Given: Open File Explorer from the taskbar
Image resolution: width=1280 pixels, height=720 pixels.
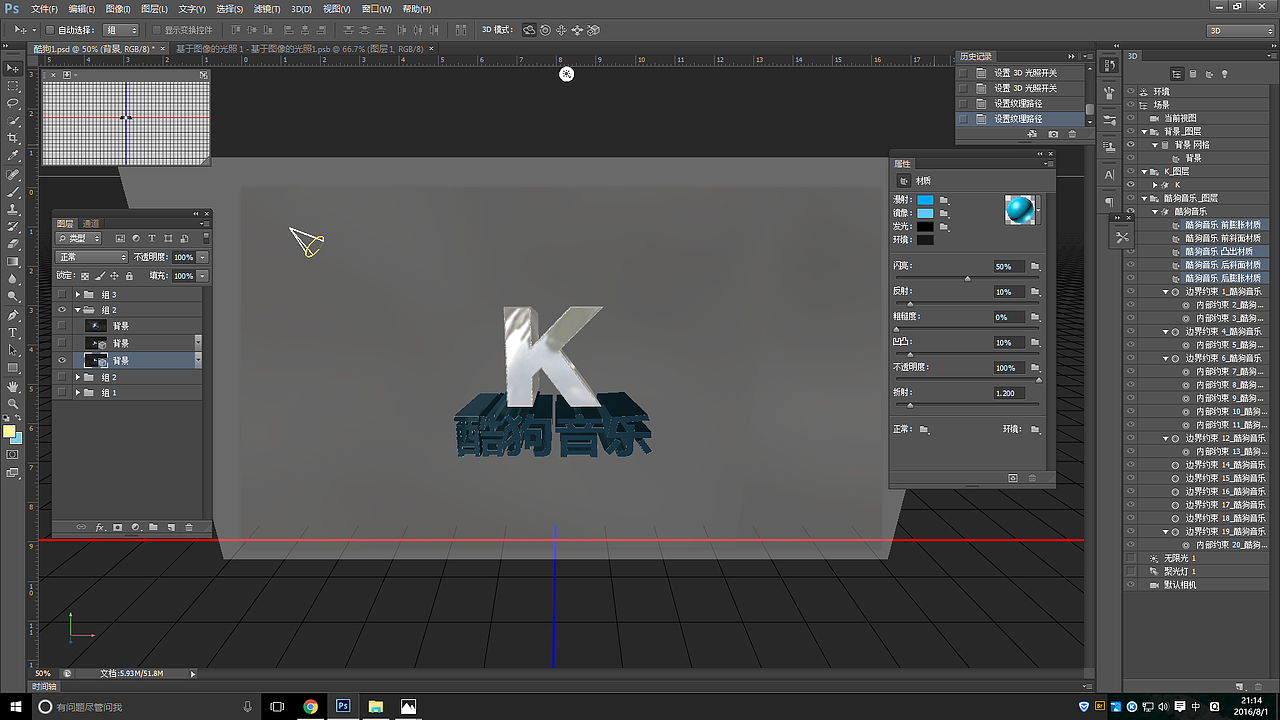Looking at the screenshot, I should [x=375, y=706].
